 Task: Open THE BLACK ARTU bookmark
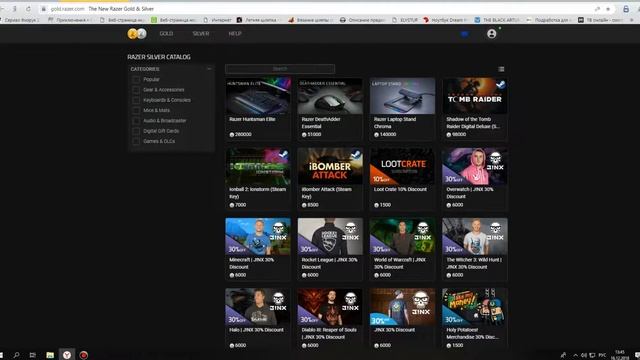coord(498,20)
